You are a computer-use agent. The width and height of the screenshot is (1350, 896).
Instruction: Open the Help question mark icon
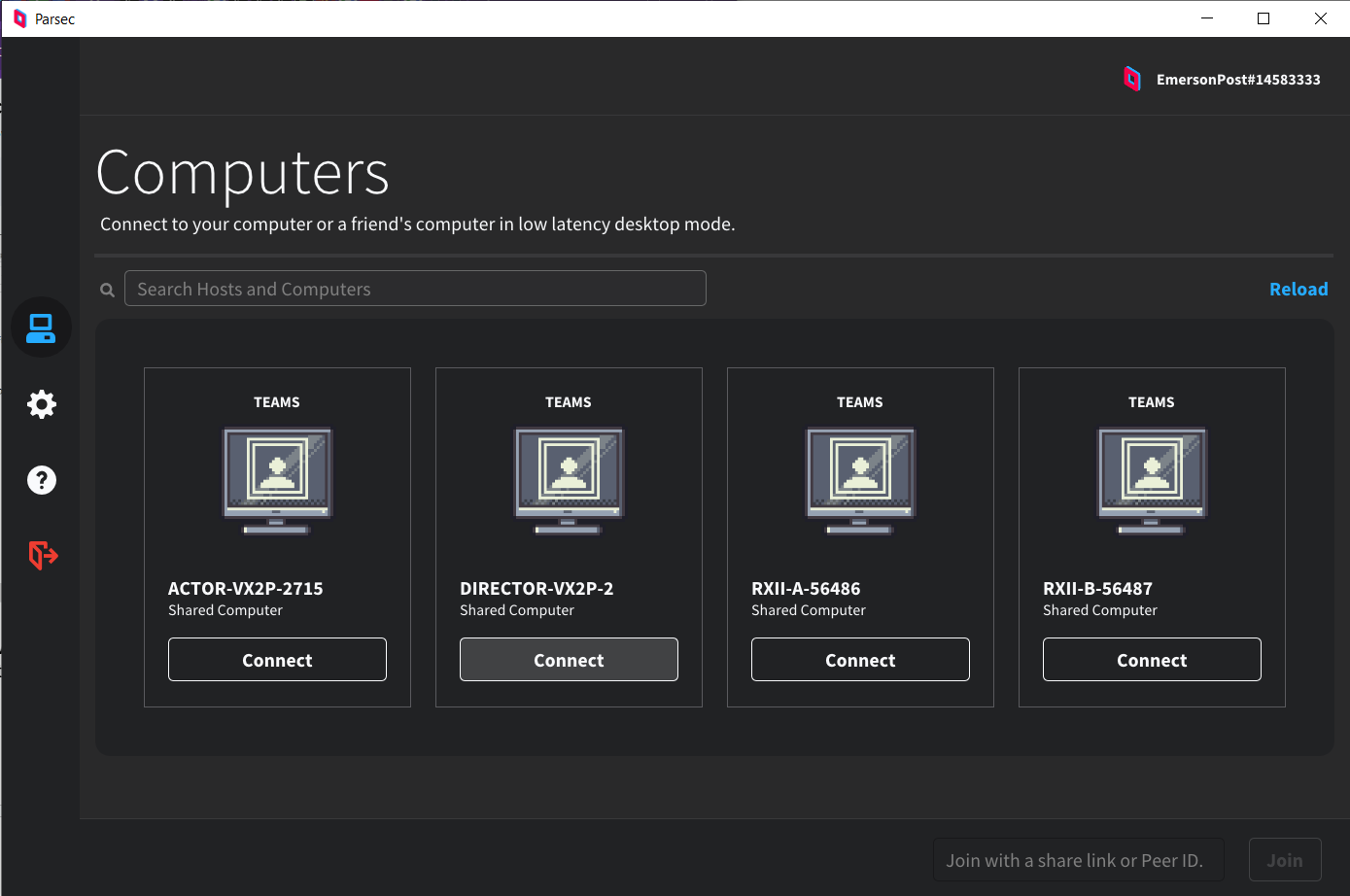pyautogui.click(x=42, y=480)
